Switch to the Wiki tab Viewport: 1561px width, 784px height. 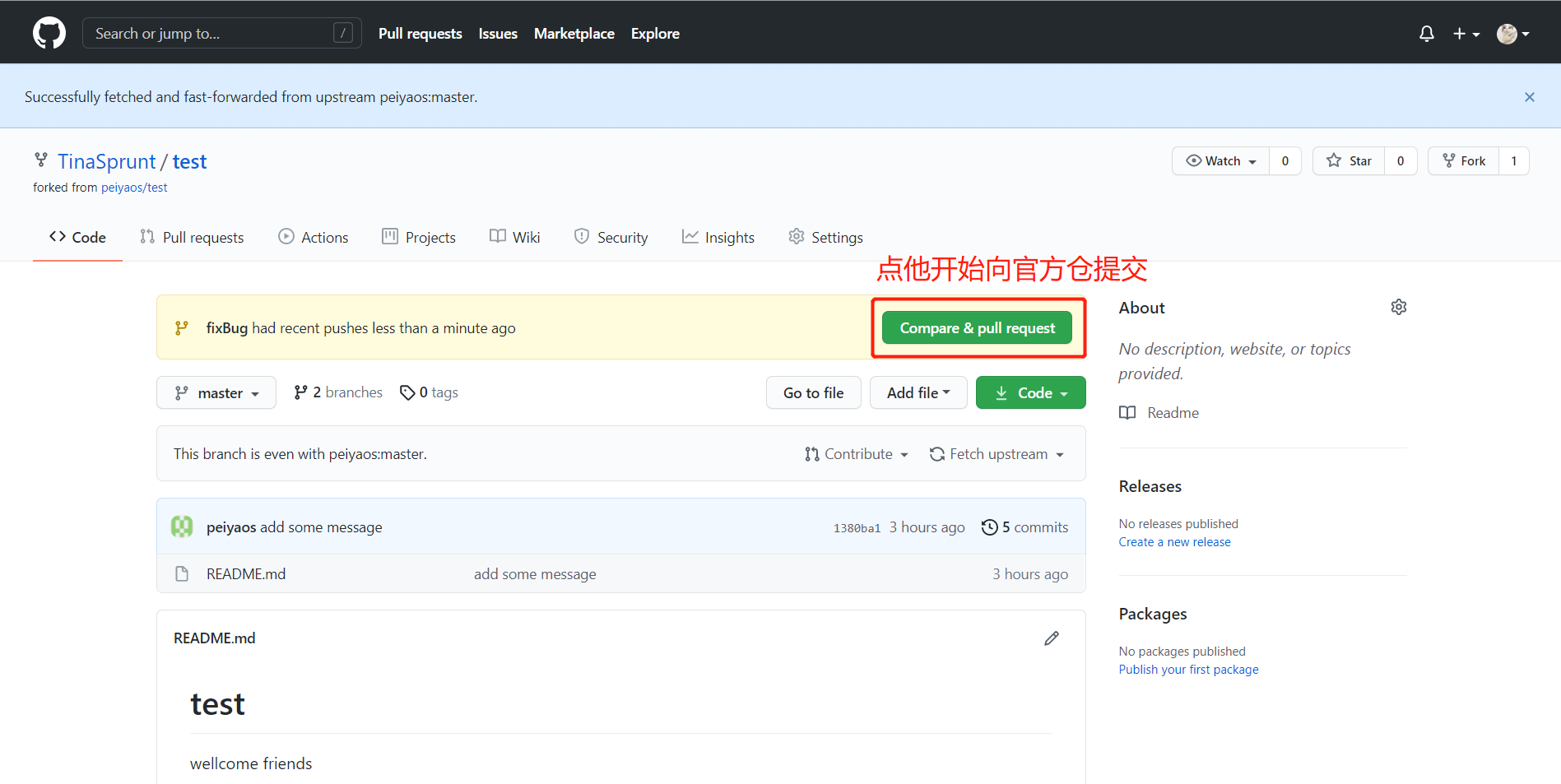point(514,237)
